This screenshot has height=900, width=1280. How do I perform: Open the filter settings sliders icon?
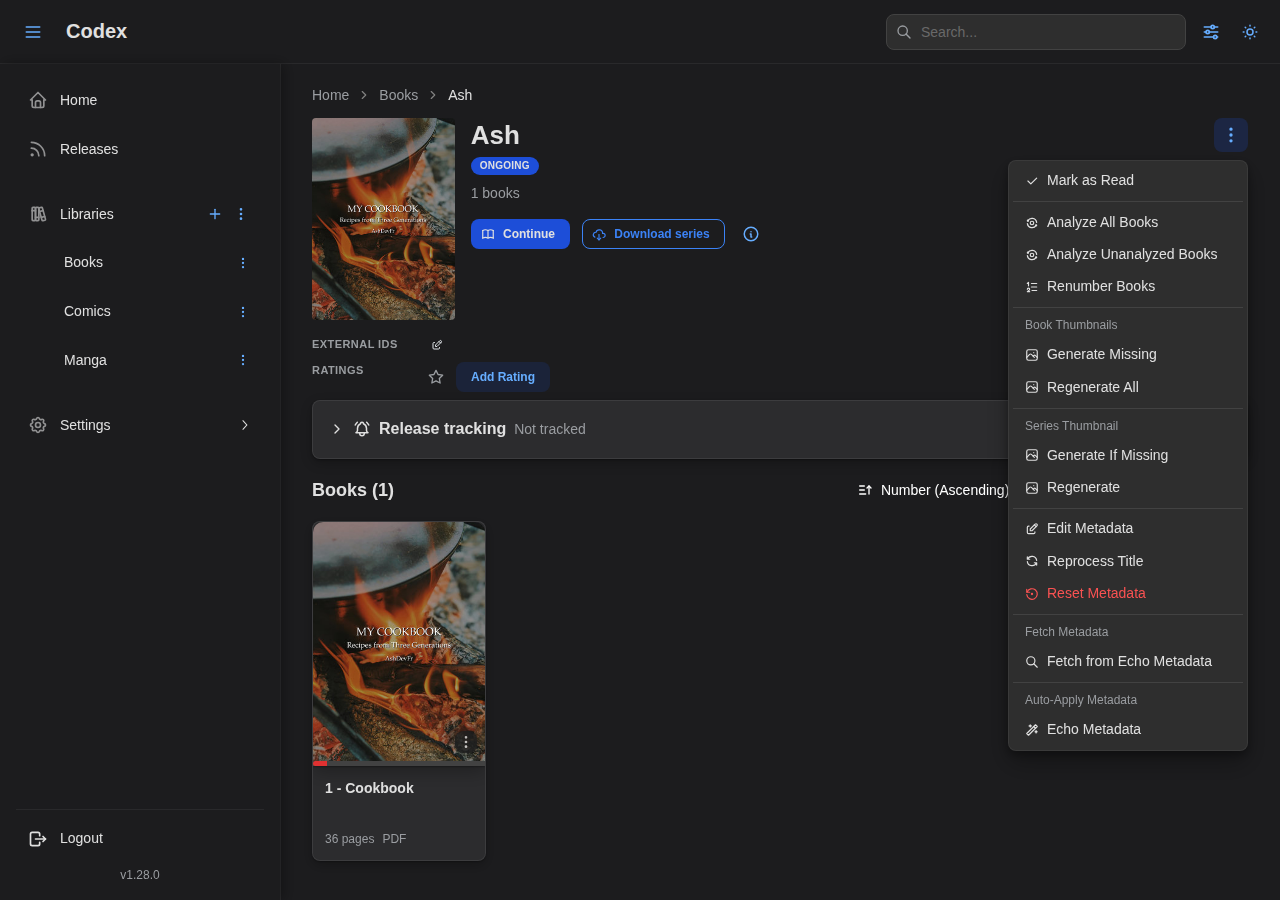[1211, 32]
